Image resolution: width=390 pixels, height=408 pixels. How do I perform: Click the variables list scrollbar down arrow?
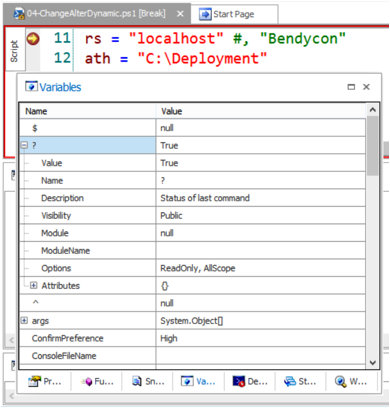pyautogui.click(x=373, y=363)
